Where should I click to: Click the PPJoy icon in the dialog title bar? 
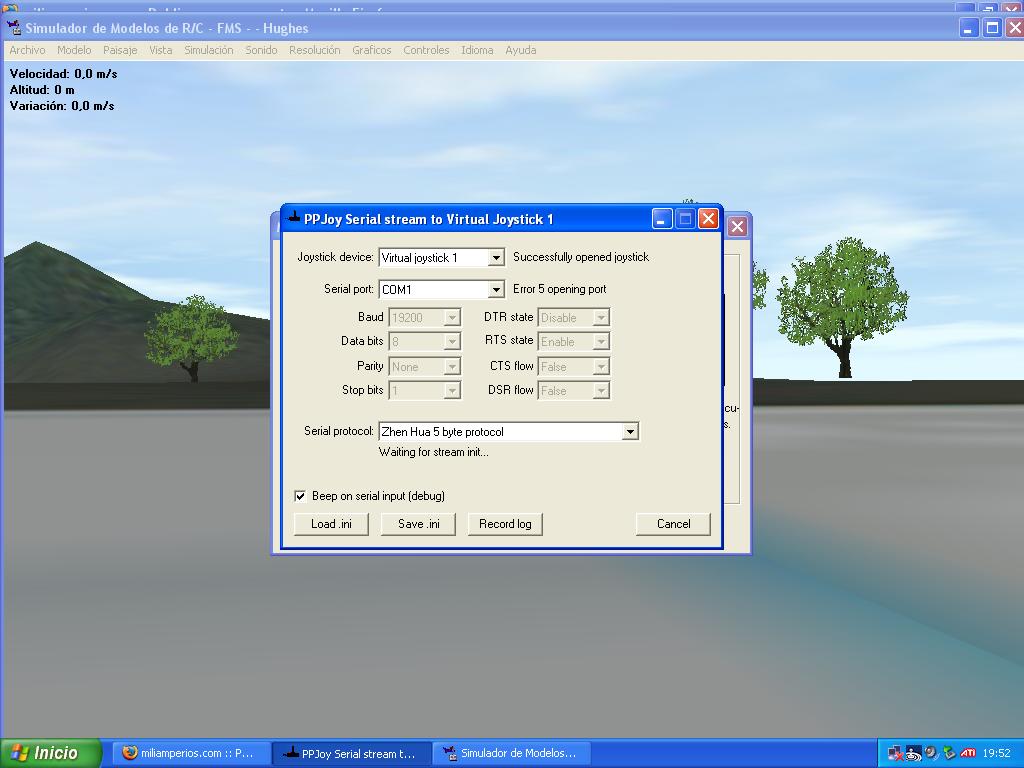click(293, 218)
